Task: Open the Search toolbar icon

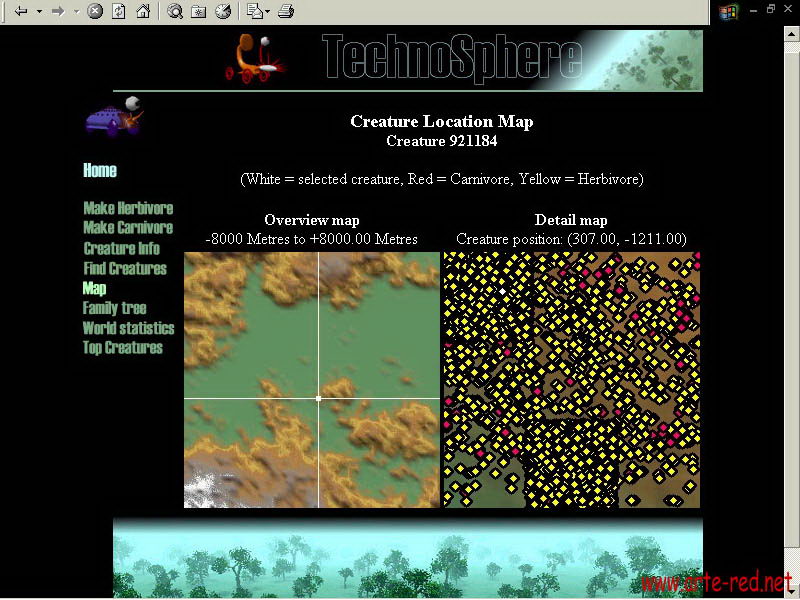Action: 175,11
